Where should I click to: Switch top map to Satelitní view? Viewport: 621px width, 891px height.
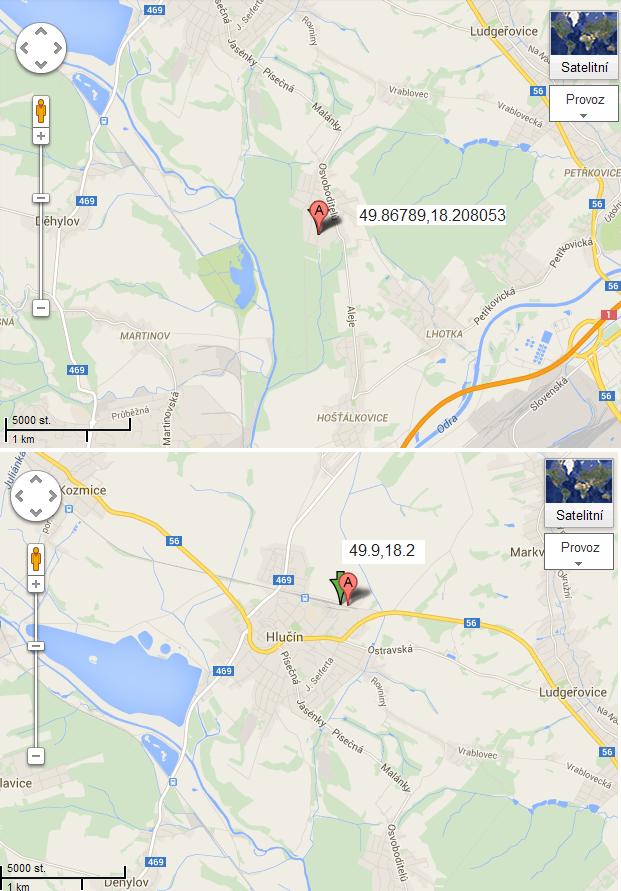(584, 45)
